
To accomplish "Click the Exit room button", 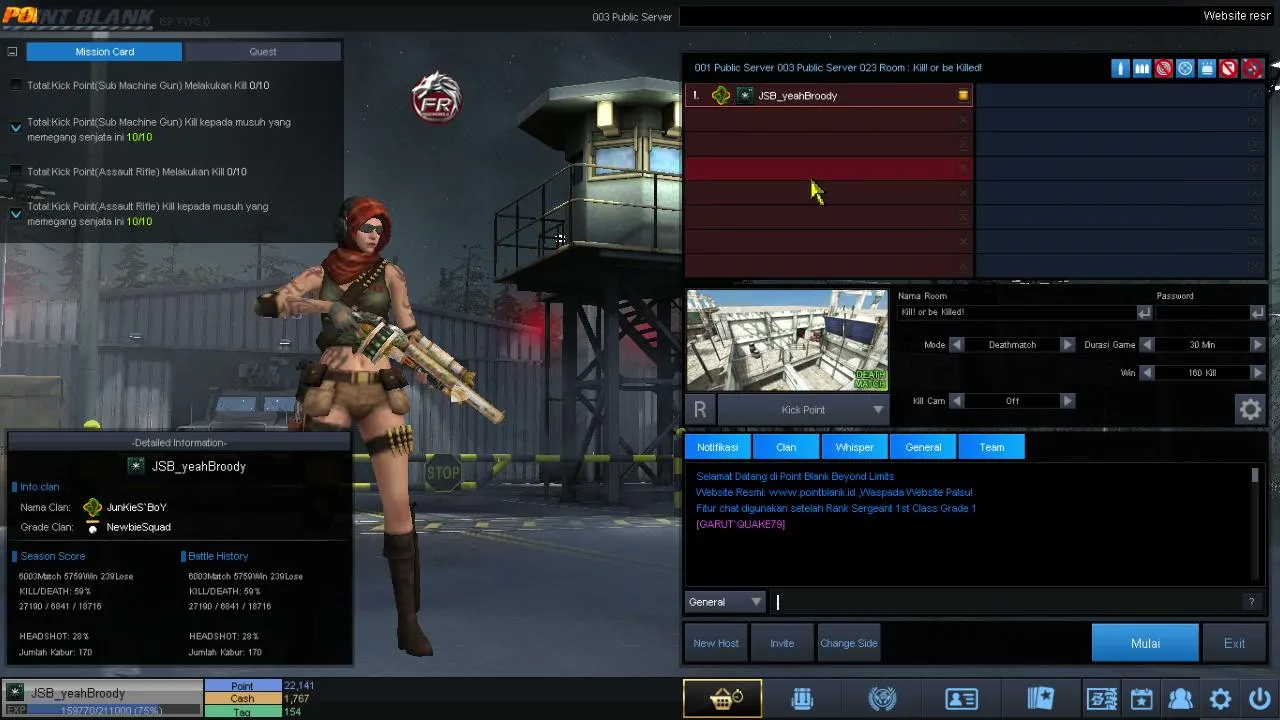I will click(1234, 643).
